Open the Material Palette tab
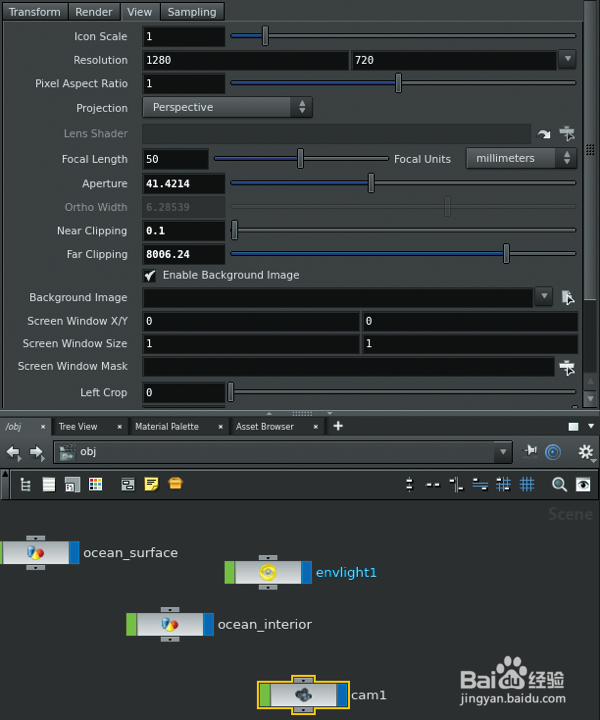 [167, 426]
